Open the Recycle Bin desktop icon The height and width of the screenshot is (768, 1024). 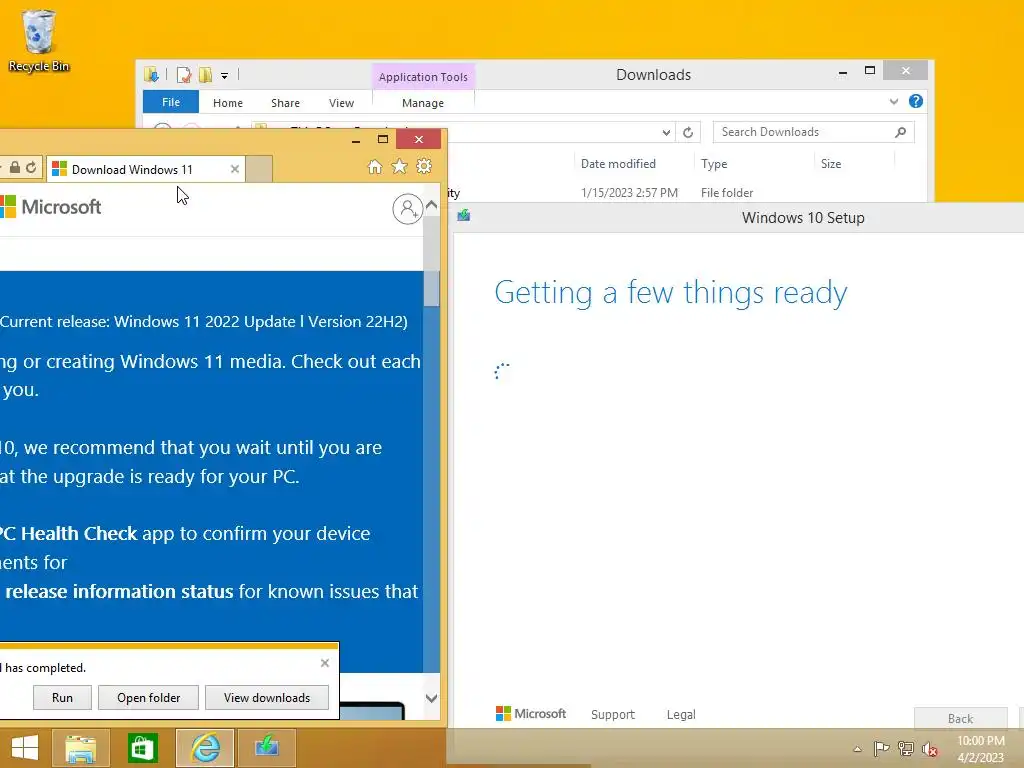click(39, 40)
